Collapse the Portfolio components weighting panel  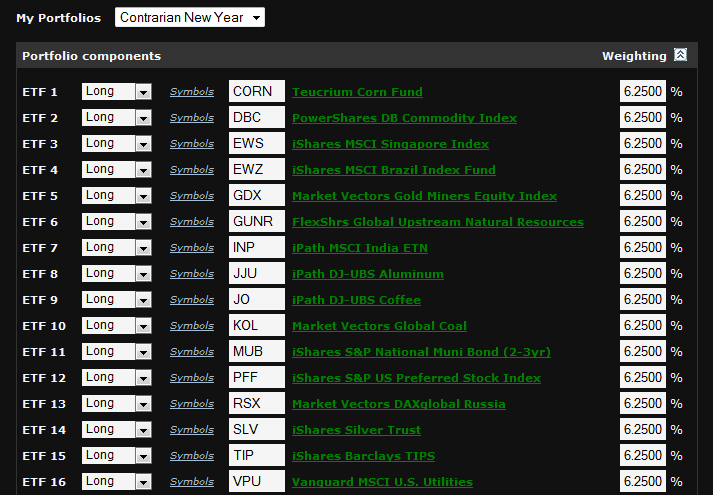click(x=681, y=56)
